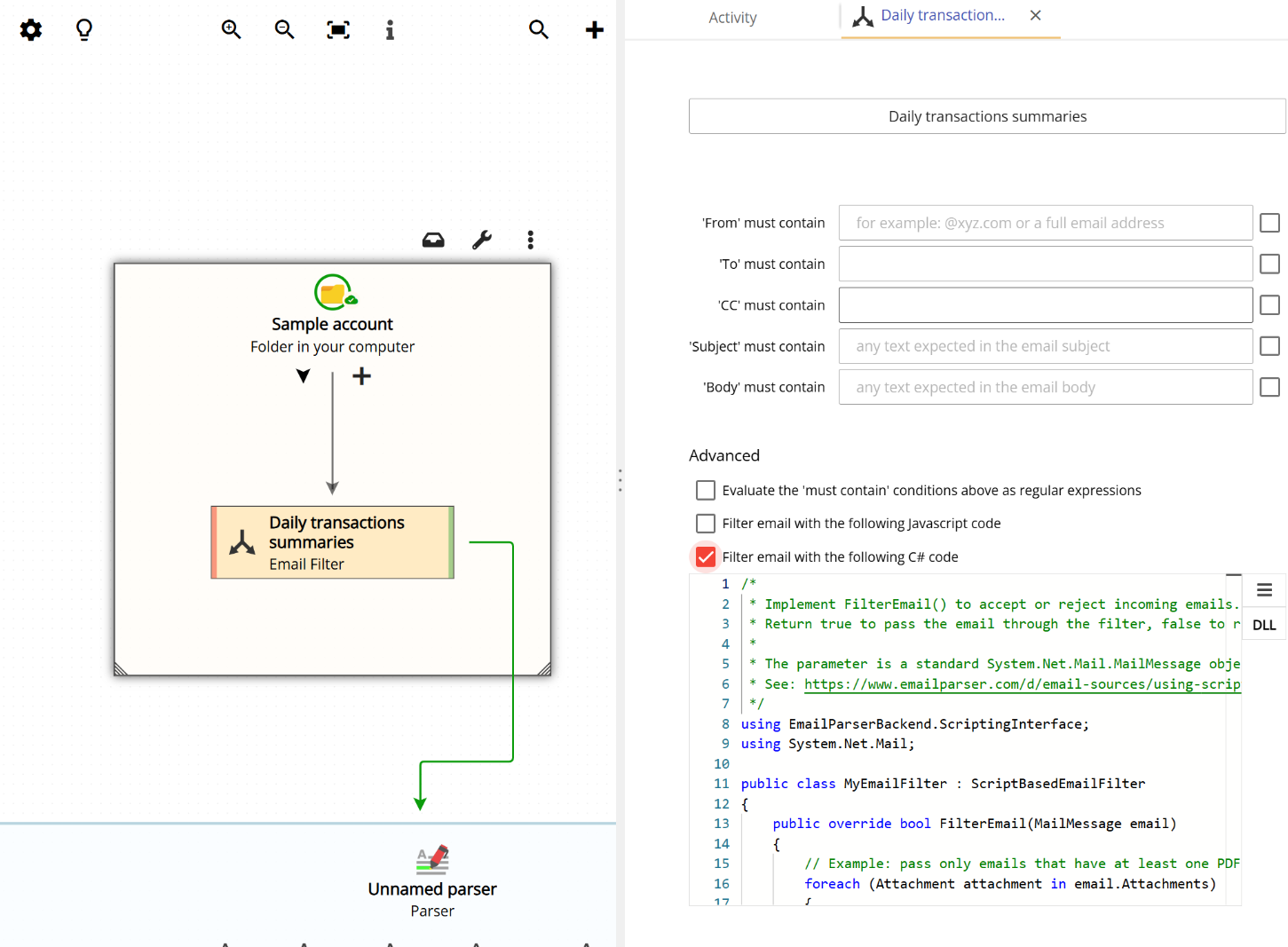
Task: Open the settings gear on the canvas toolbar
Action: pyautogui.click(x=30, y=29)
